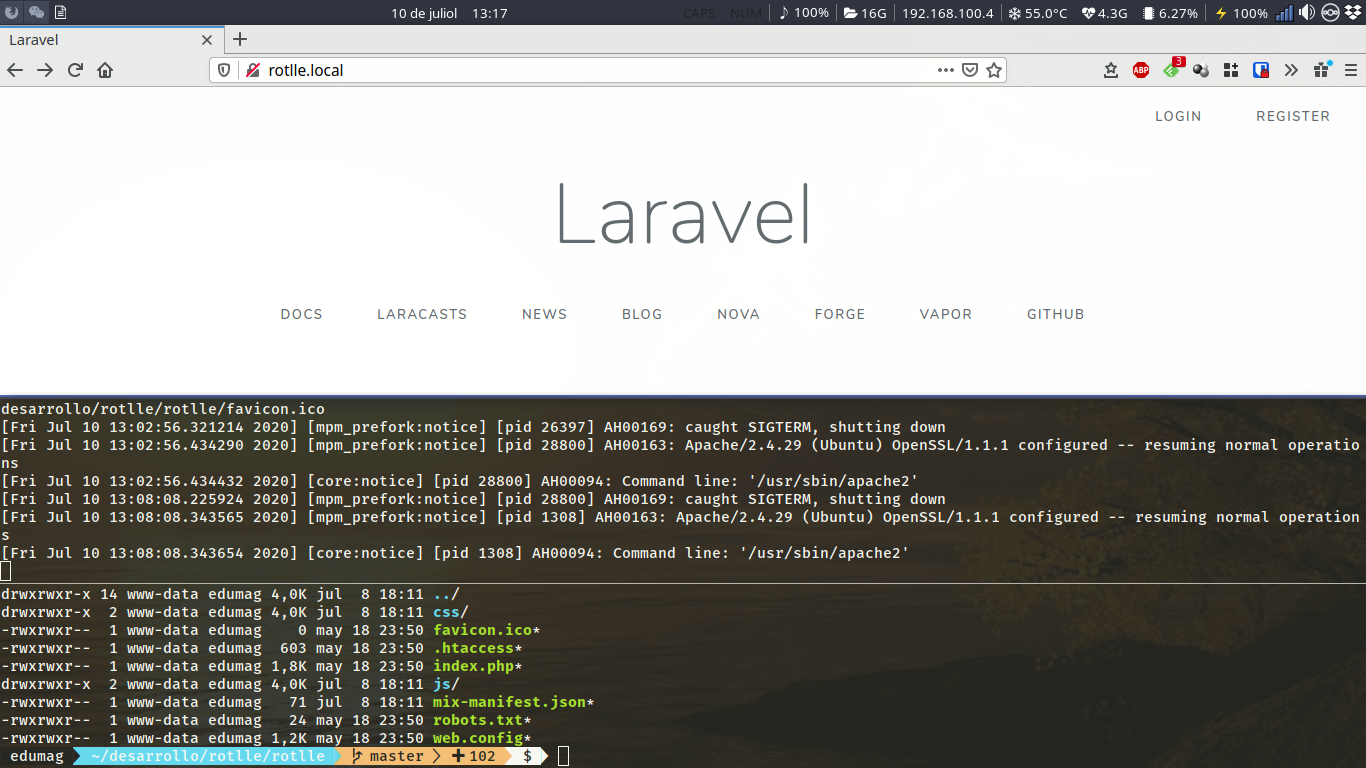The width and height of the screenshot is (1366, 768).
Task: Open the BLOG link
Action: 642,314
